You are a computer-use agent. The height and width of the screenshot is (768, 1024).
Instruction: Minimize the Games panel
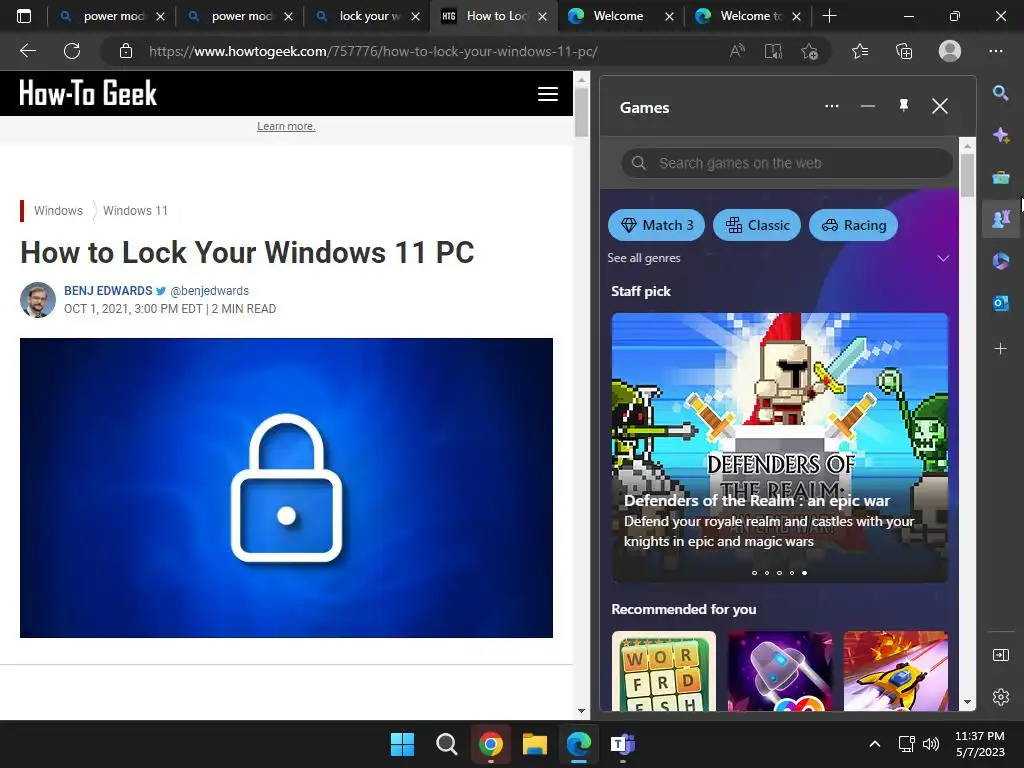(x=868, y=106)
